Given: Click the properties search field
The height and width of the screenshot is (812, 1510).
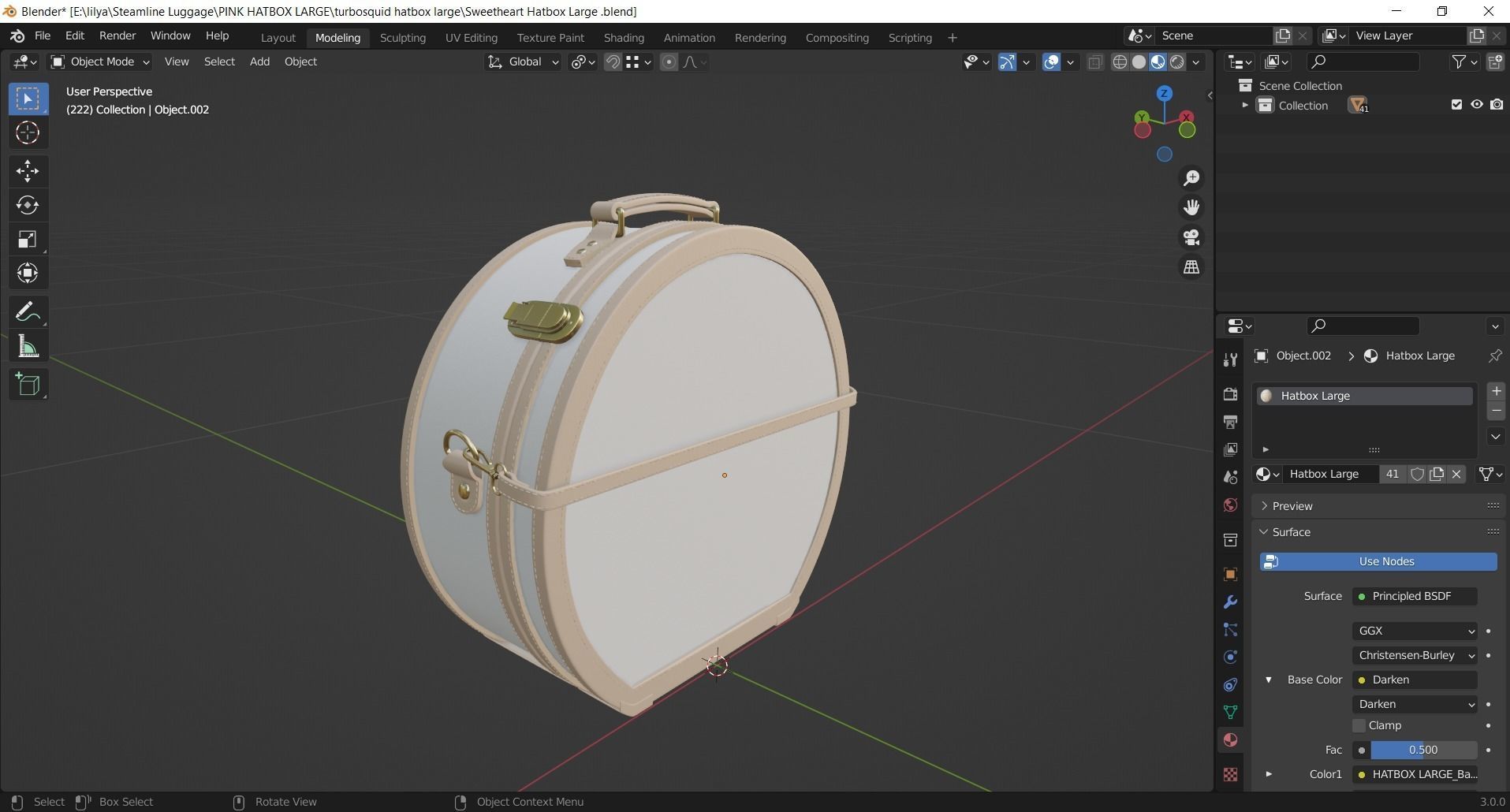Looking at the screenshot, I should point(1363,326).
